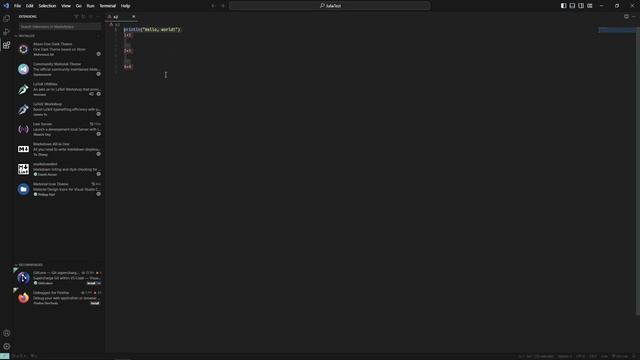Click the remote window indicator in the status bar
640x360 pixels.
click(x=4, y=356)
